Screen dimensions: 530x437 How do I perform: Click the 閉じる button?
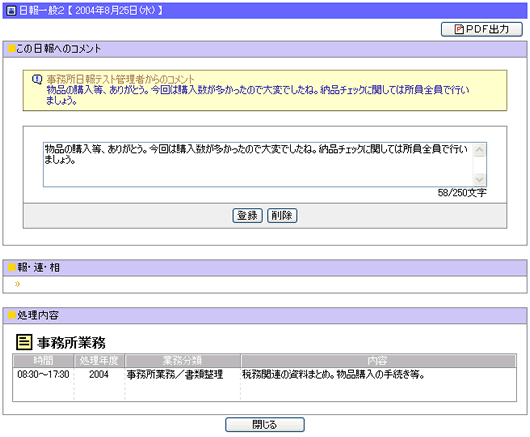point(265,424)
